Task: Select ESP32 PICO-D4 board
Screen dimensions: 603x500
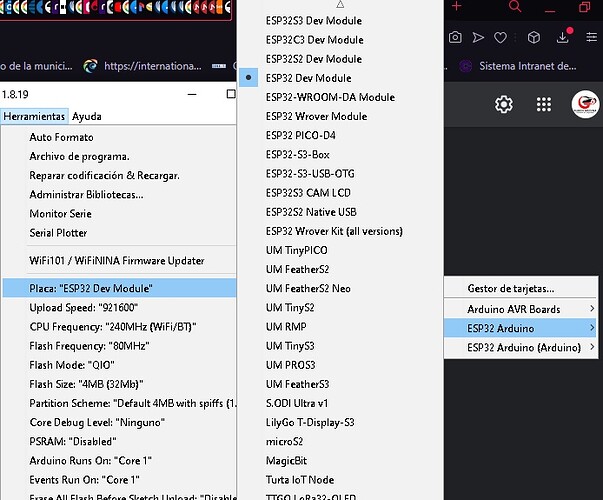Action: pos(341,135)
